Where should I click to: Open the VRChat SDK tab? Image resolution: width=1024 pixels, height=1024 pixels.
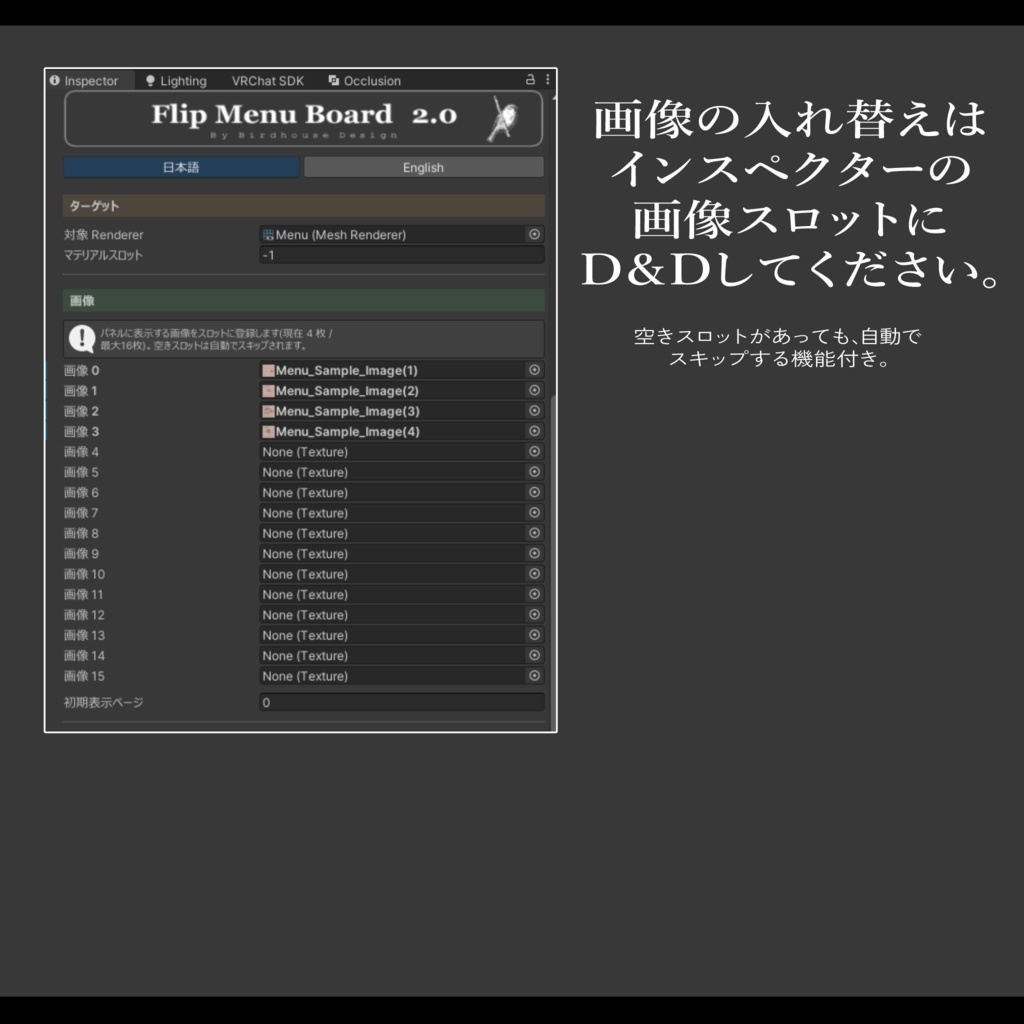click(268, 81)
